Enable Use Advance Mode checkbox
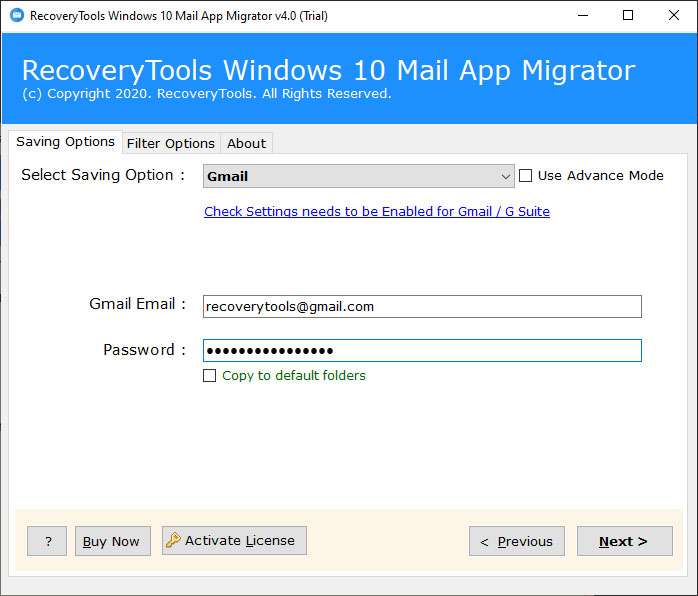Image resolution: width=698 pixels, height=596 pixels. [525, 175]
